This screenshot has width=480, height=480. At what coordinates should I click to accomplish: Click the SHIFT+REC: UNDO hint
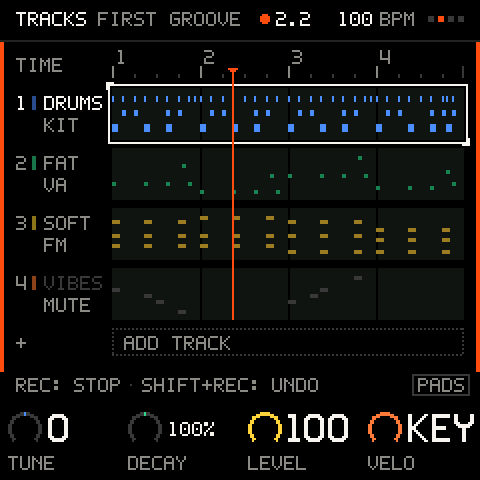pos(230,385)
